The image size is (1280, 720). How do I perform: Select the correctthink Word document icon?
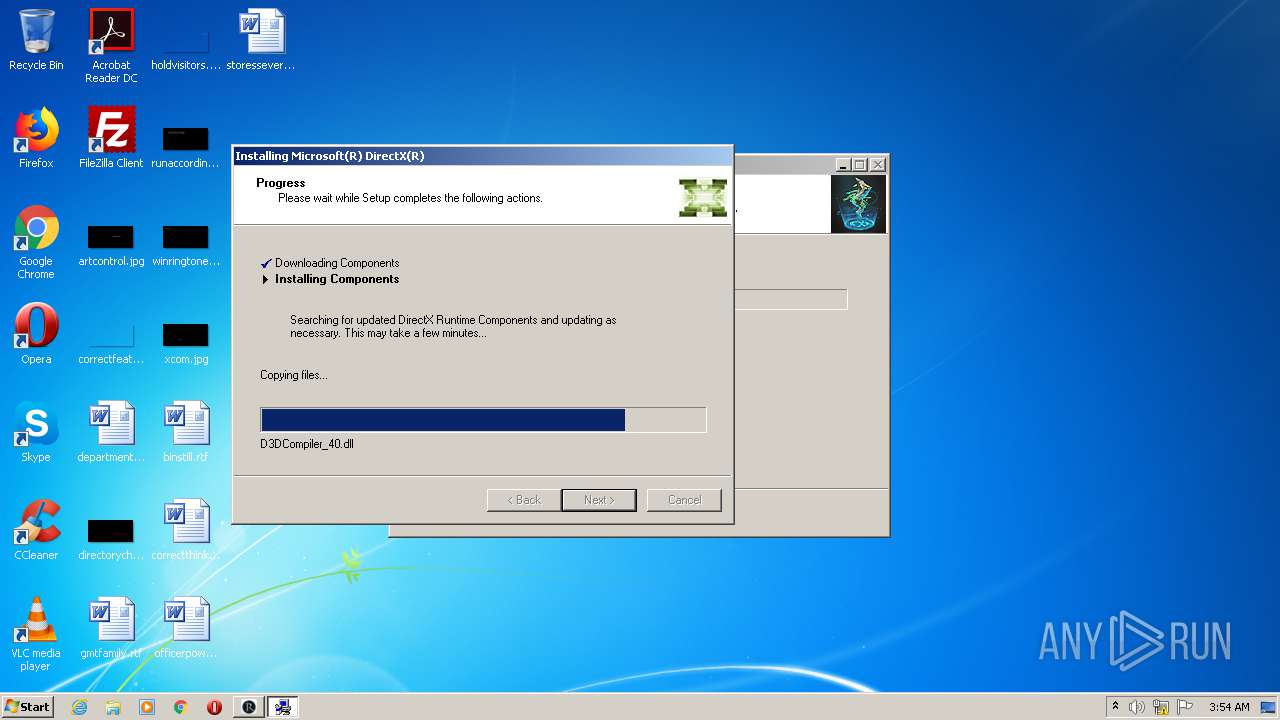coord(186,530)
